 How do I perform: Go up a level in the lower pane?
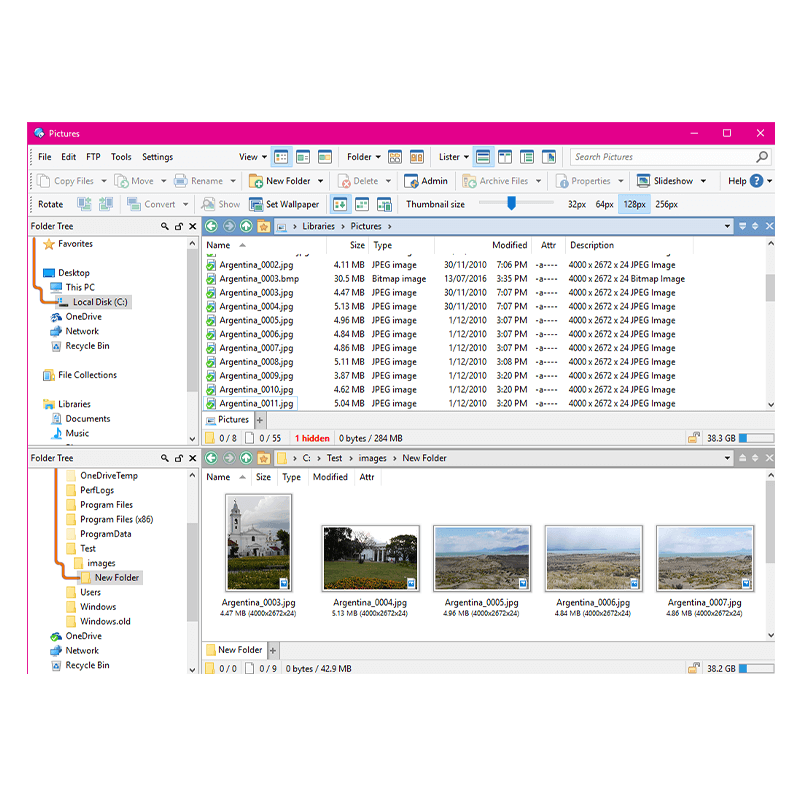[x=246, y=458]
